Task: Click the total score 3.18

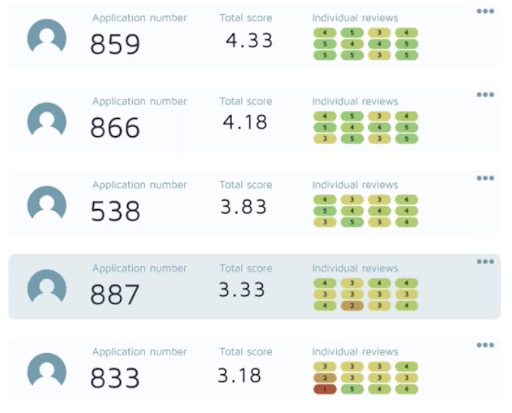Action: point(239,375)
